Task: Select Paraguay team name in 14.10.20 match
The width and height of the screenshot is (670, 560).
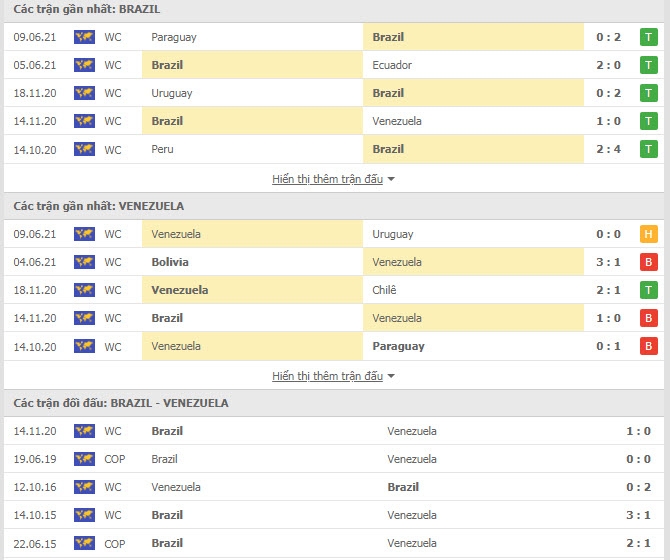Action: (398, 346)
